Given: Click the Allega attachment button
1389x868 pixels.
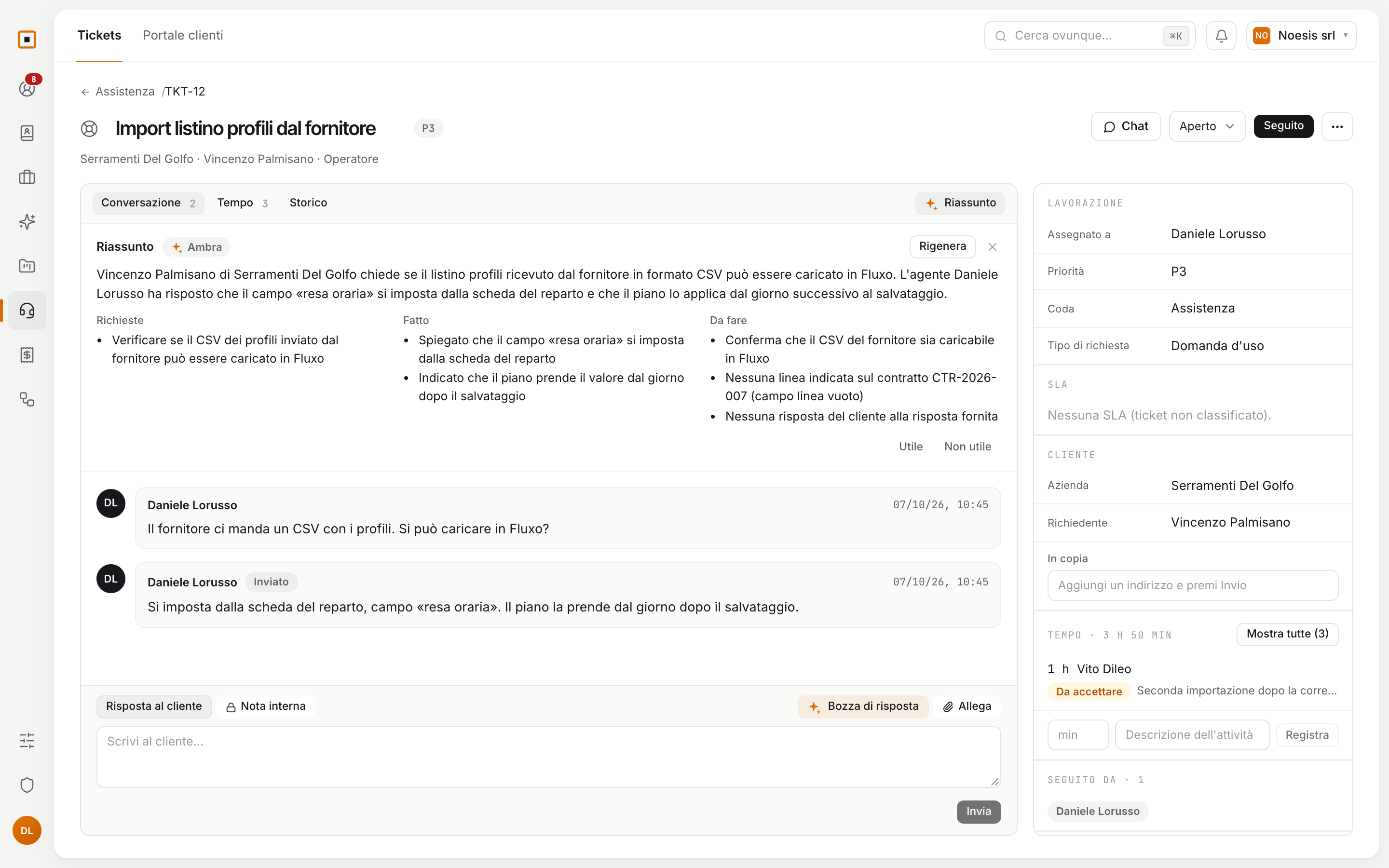Looking at the screenshot, I should [967, 706].
